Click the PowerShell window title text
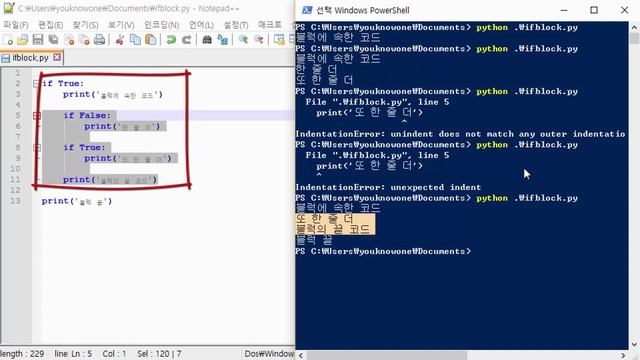This screenshot has height=360, width=640. coord(362,10)
